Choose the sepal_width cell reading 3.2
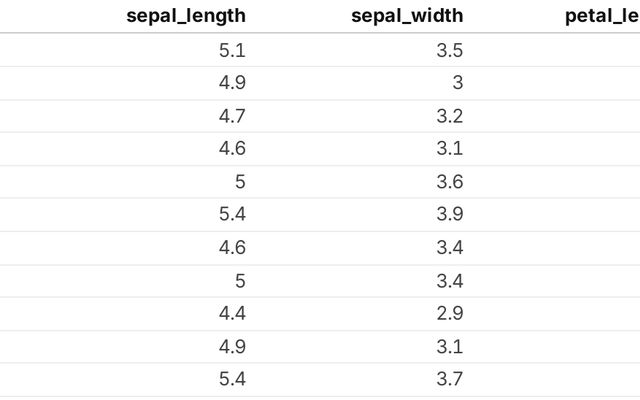Screen dimensions: 640x400 click(x=450, y=116)
